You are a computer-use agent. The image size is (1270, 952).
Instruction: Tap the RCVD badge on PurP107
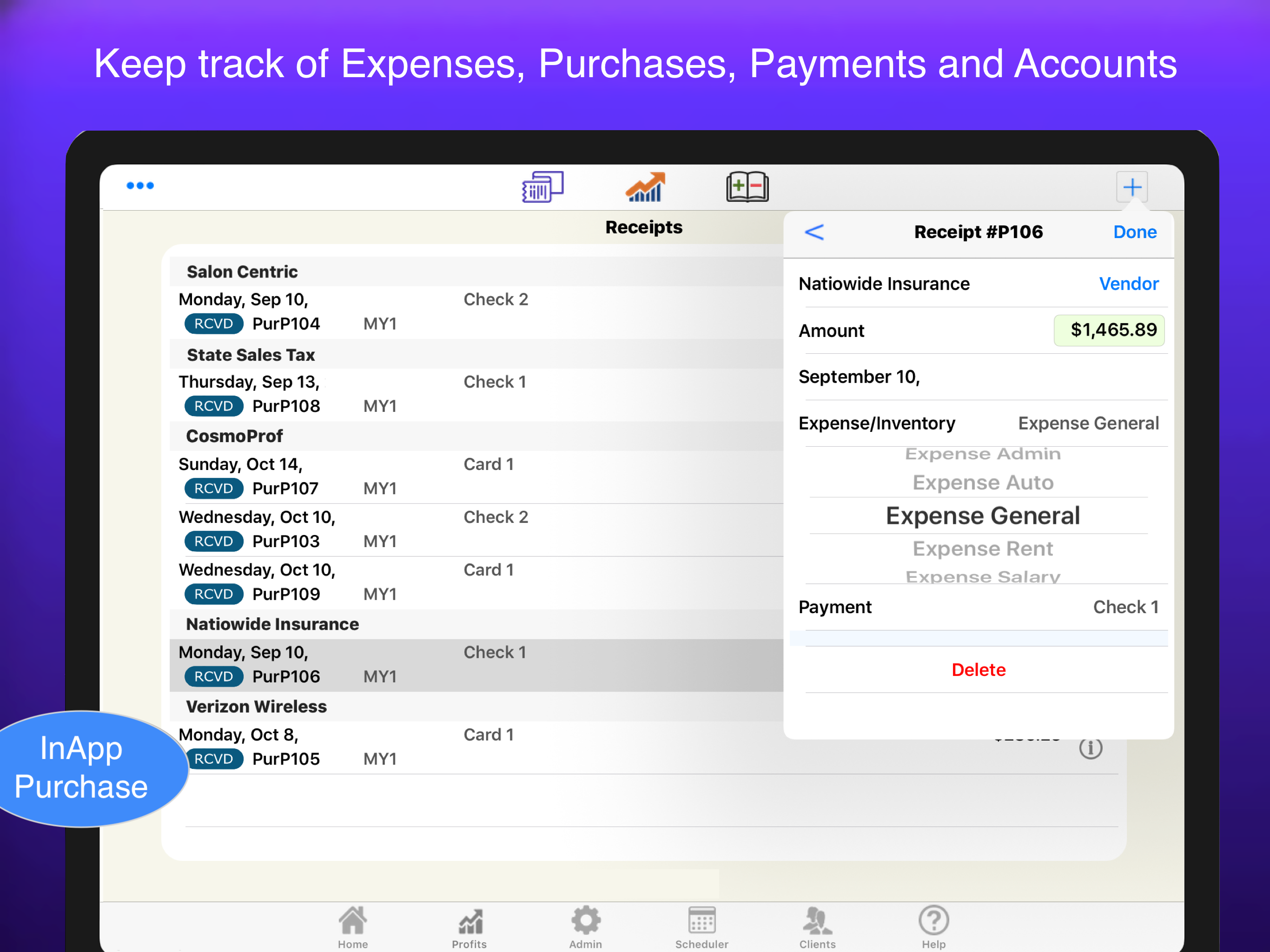[x=213, y=489]
